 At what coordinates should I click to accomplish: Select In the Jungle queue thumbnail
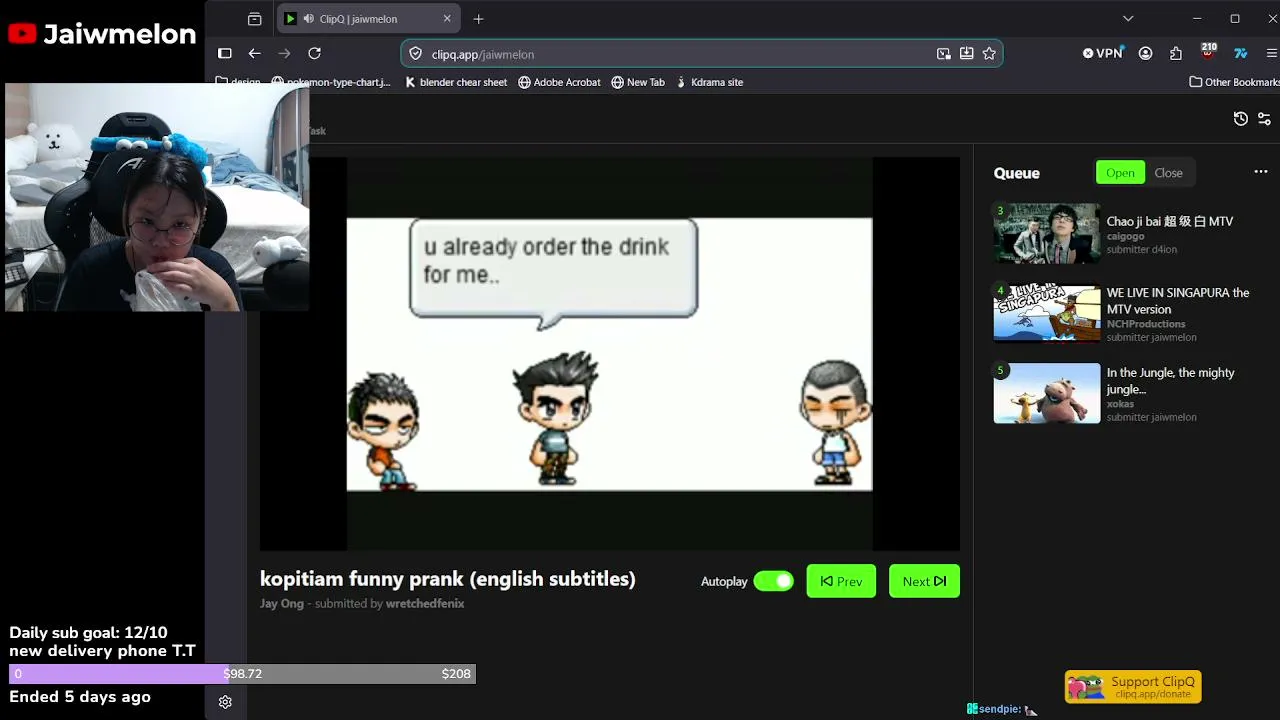pyautogui.click(x=1047, y=394)
